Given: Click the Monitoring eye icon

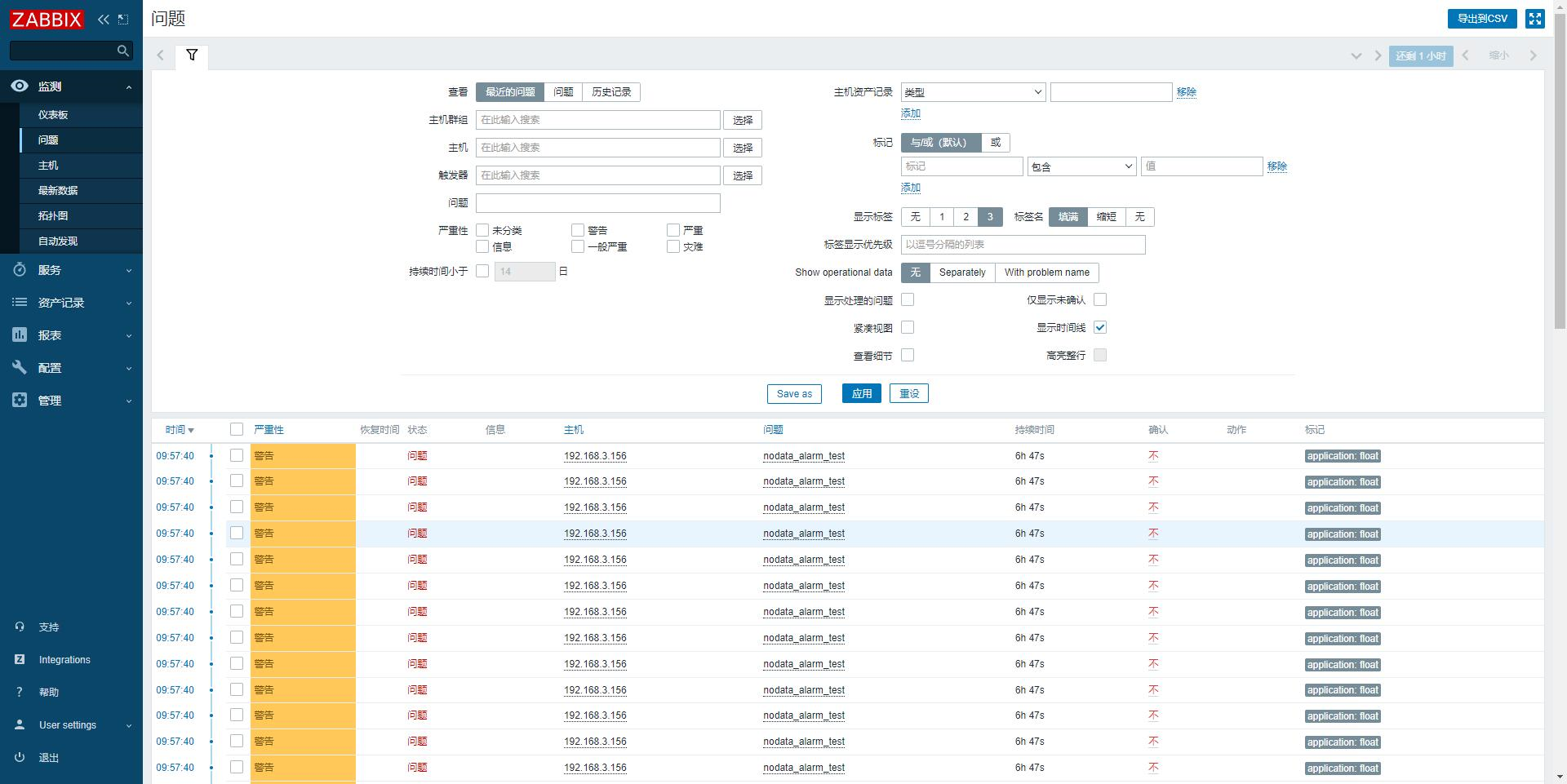Looking at the screenshot, I should (20, 86).
